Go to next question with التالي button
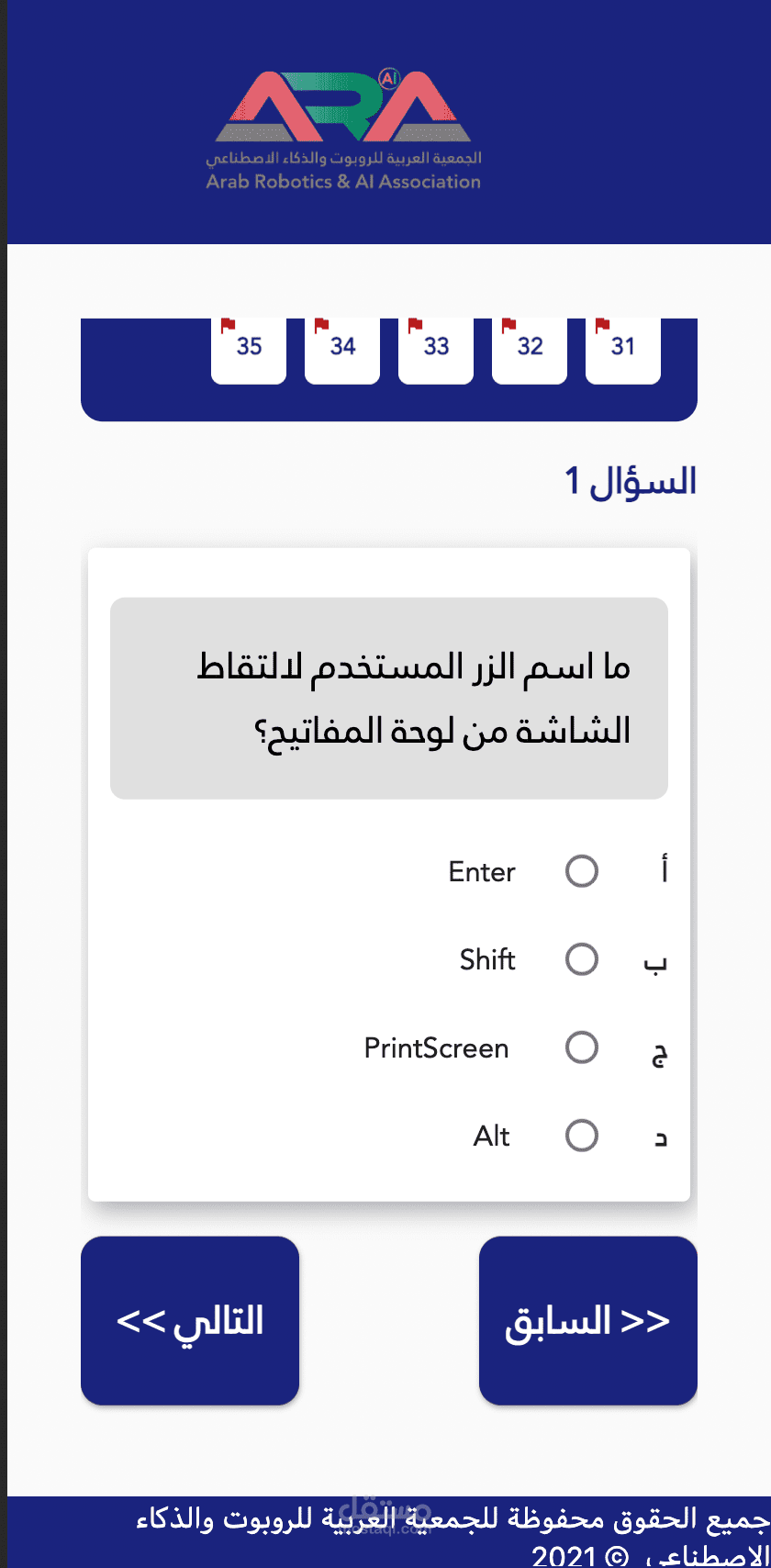 [190, 1320]
